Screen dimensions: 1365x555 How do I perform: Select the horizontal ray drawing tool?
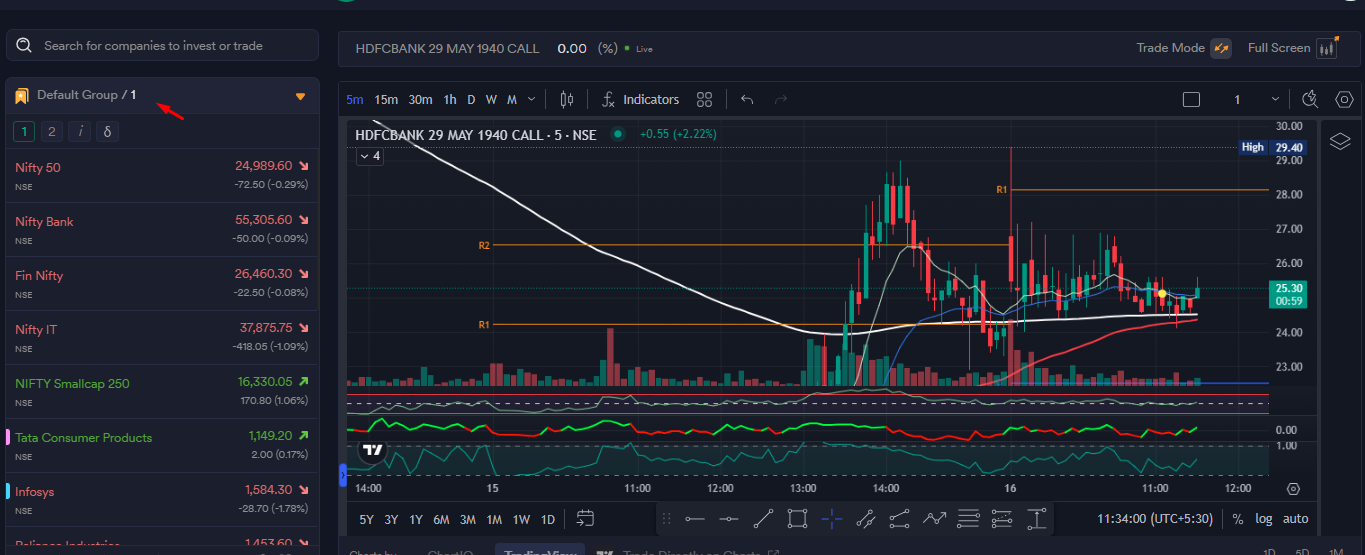pyautogui.click(x=729, y=518)
